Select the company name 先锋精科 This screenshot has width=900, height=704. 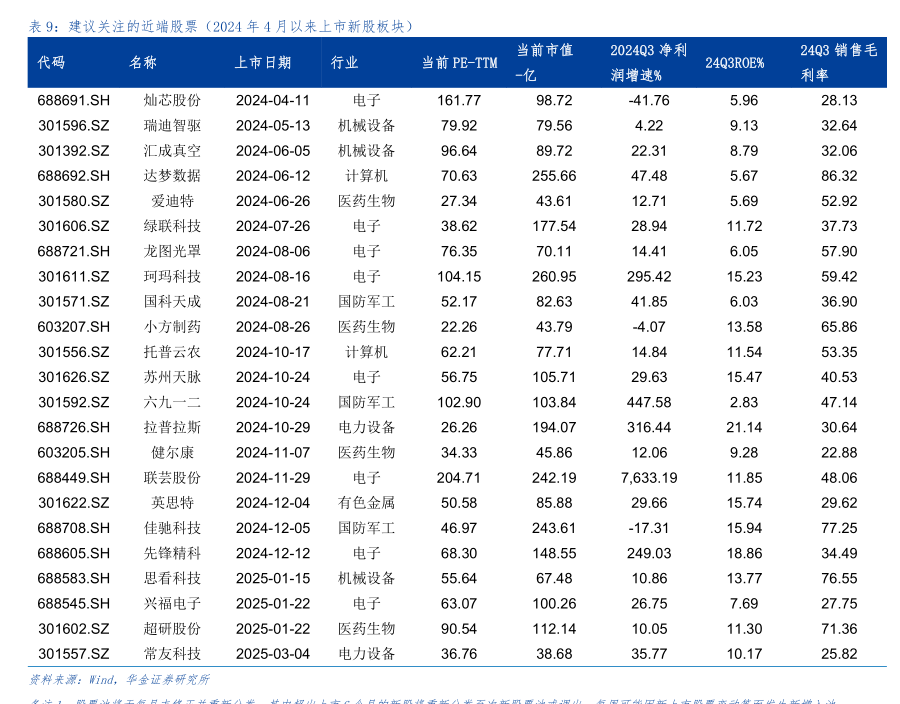point(172,553)
